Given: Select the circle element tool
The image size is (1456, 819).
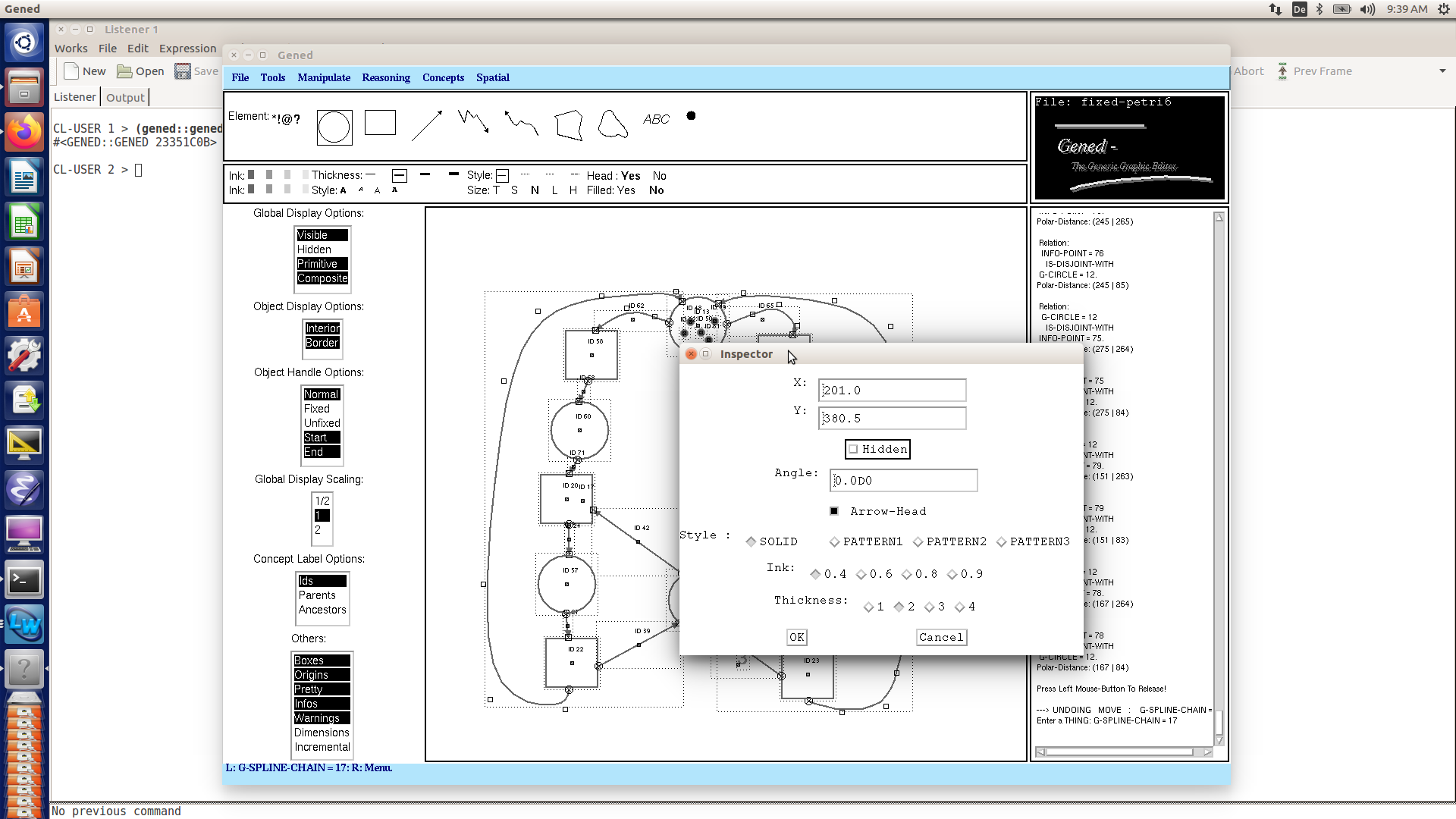Looking at the screenshot, I should coord(334,127).
